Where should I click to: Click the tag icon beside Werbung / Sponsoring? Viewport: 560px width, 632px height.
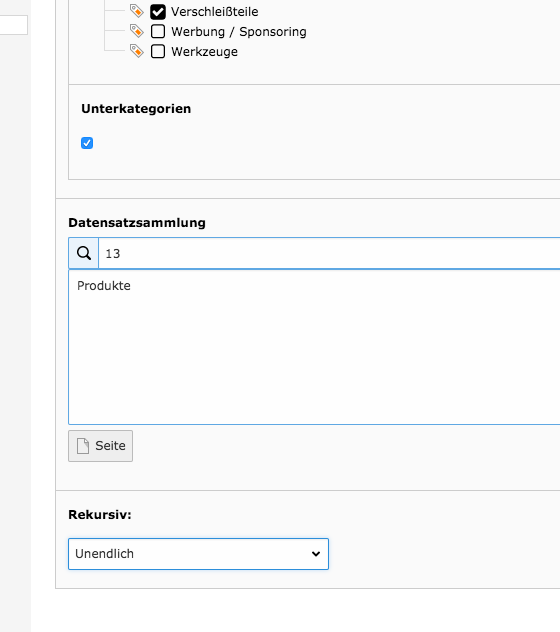pos(137,31)
